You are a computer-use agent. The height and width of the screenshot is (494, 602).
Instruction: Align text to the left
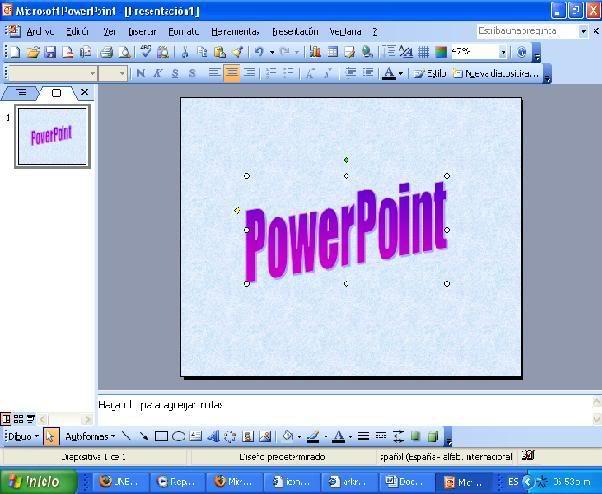coord(215,73)
